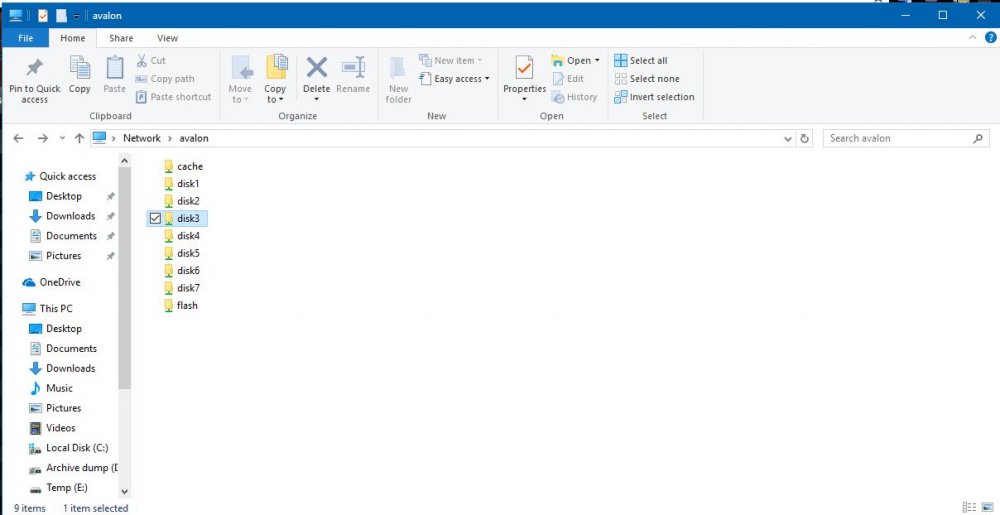Refresh the avalon folder view

click(804, 138)
